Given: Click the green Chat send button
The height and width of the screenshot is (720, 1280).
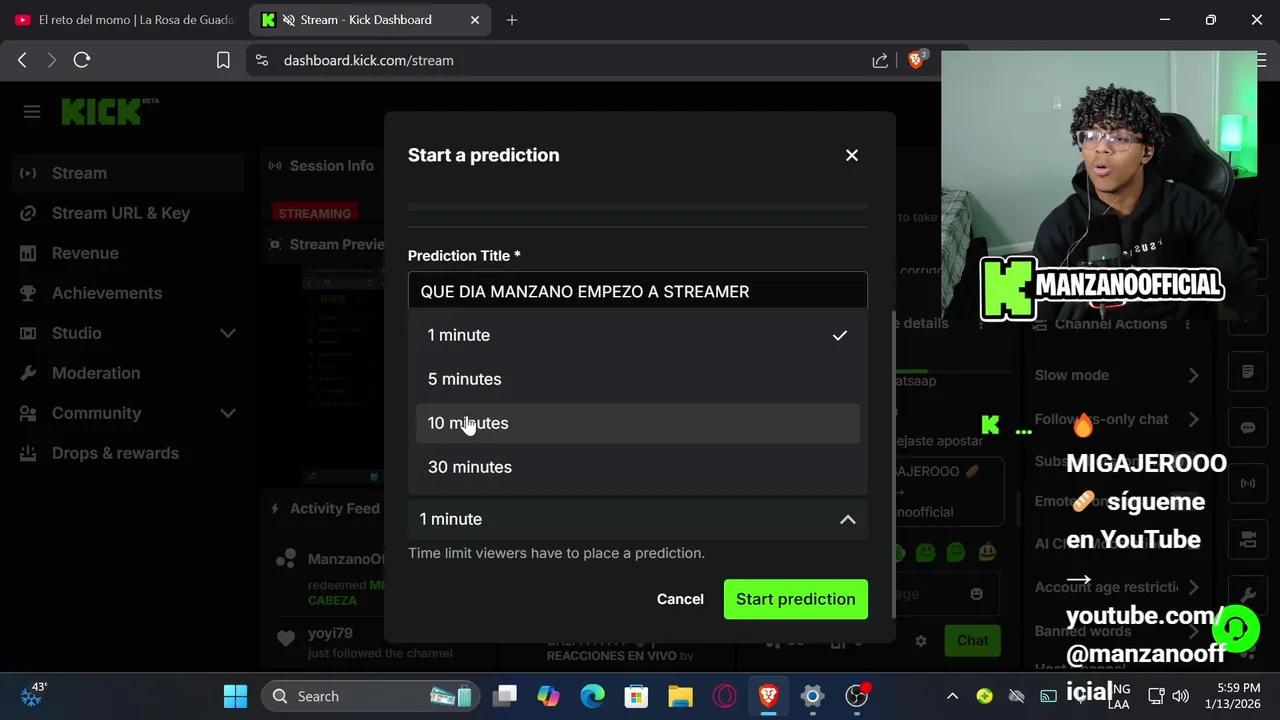Looking at the screenshot, I should pyautogui.click(x=972, y=641).
